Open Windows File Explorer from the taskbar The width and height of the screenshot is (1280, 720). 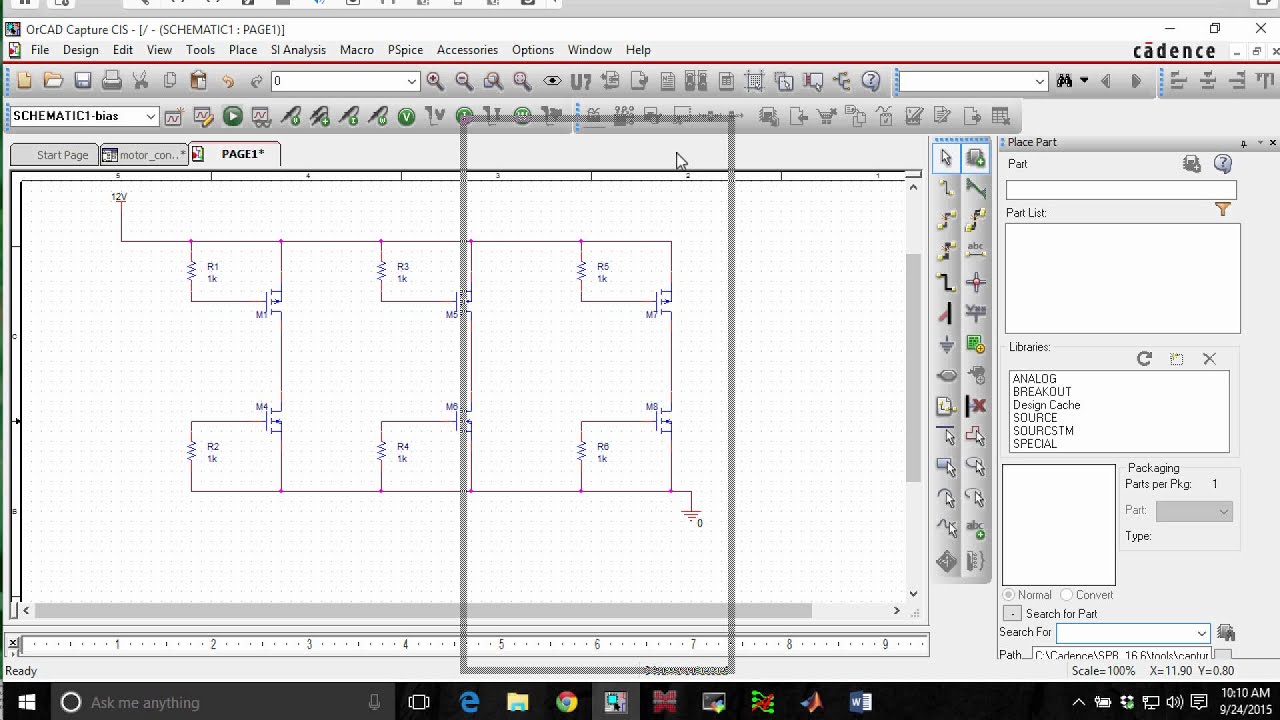[517, 702]
